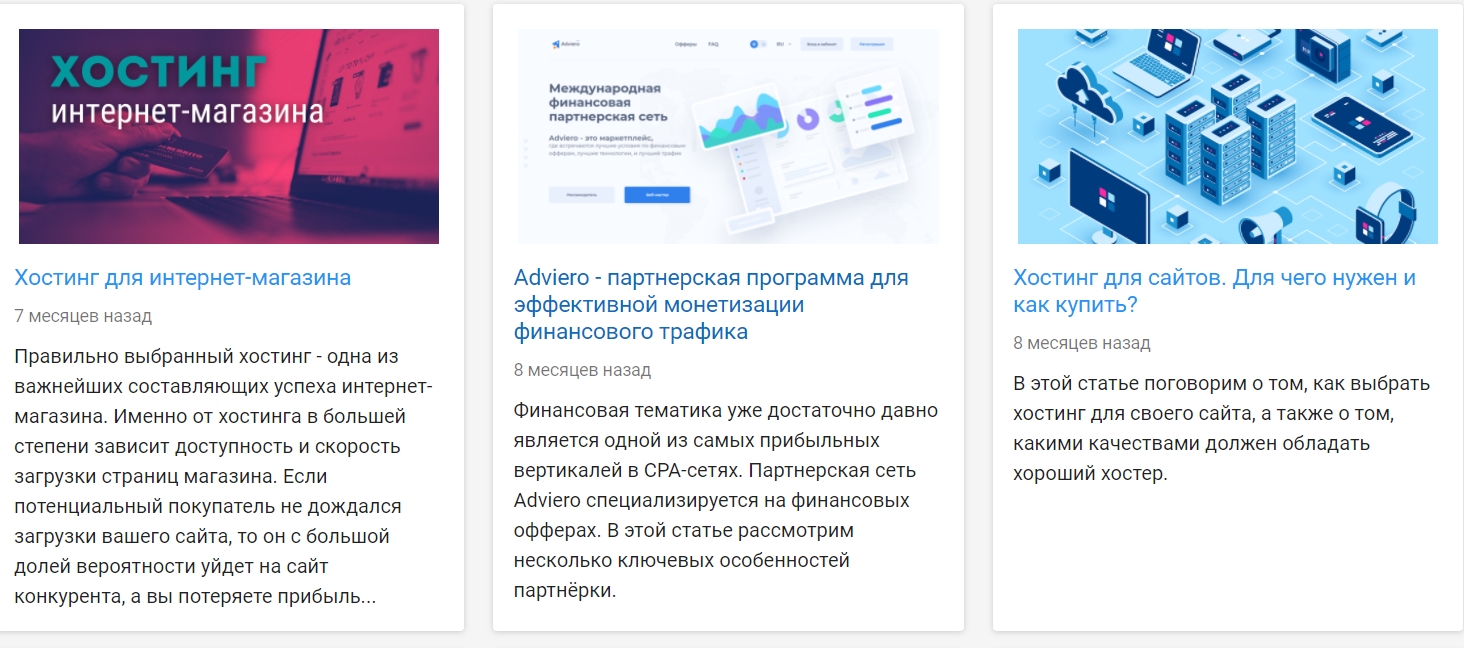The width and height of the screenshot is (1464, 648).
Task: Click the donut chart graphic in the Adviero banner
Action: point(807,118)
